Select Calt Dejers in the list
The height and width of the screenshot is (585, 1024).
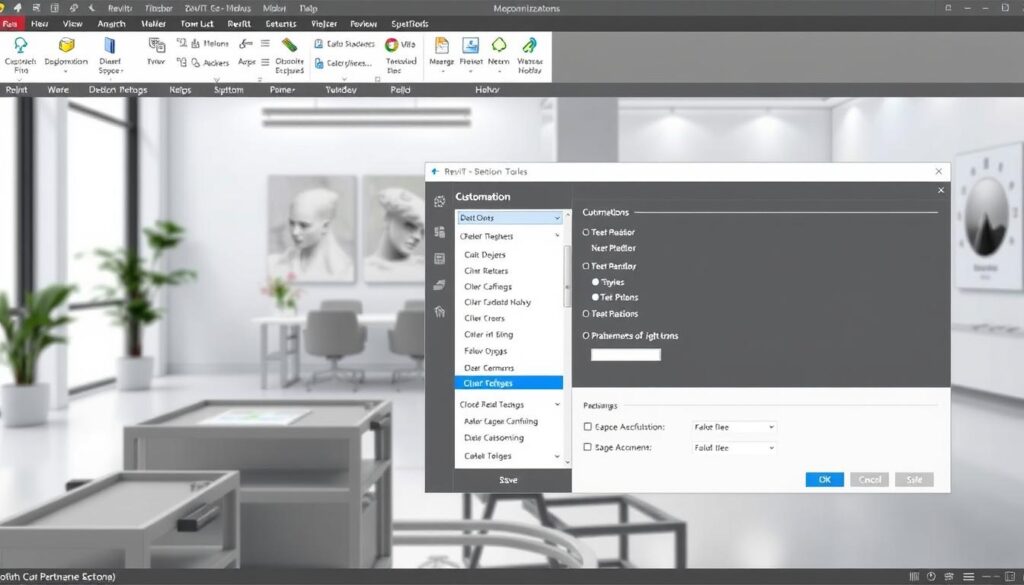(x=485, y=255)
